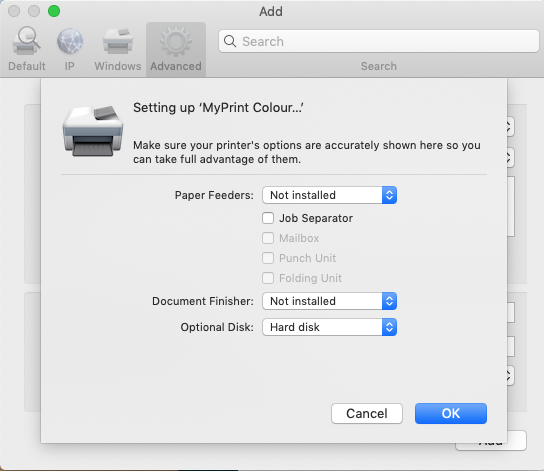Select the Default printer search icon
Image resolution: width=544 pixels, height=471 pixels.
tap(26, 41)
